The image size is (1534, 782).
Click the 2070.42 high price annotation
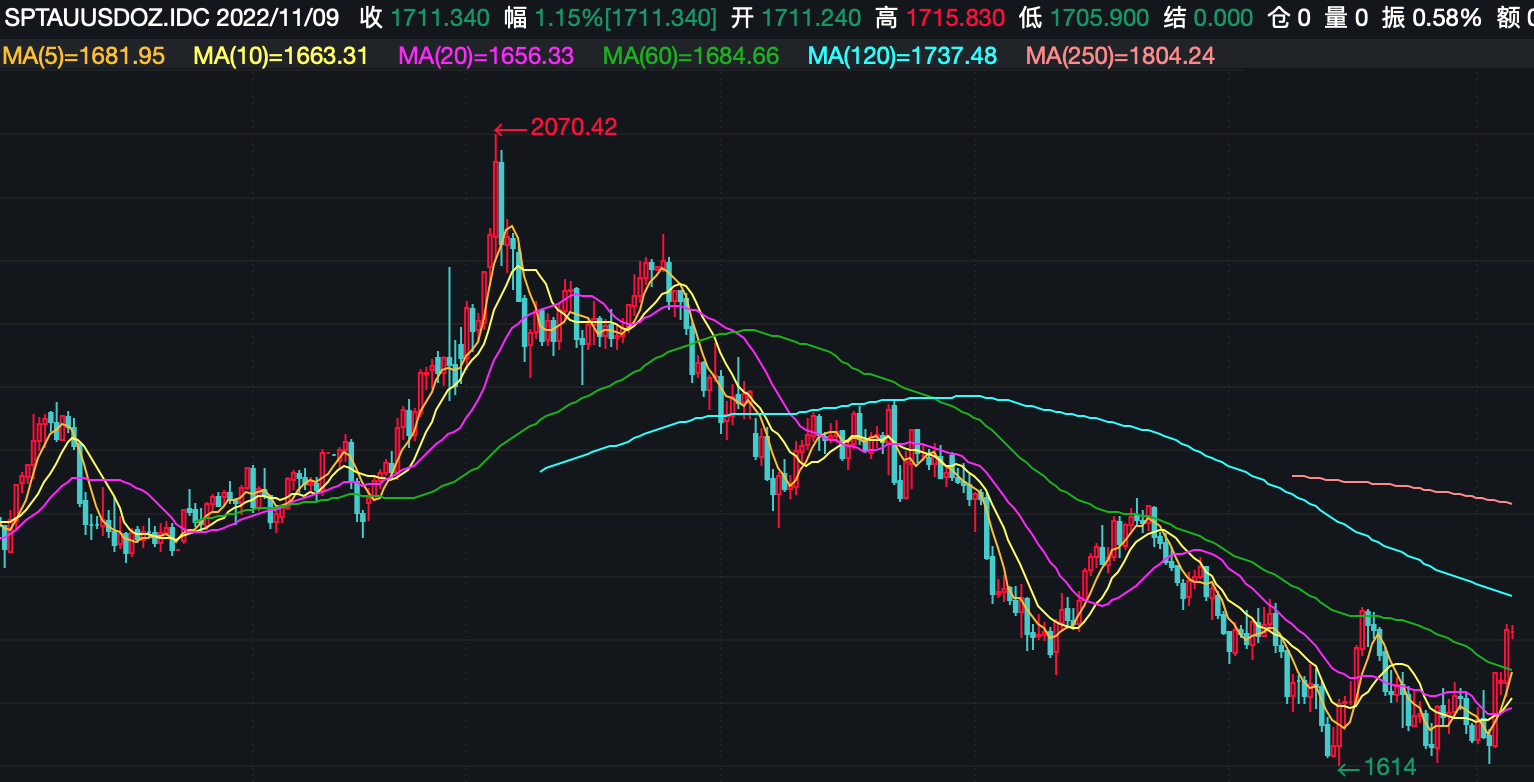[x=574, y=127]
